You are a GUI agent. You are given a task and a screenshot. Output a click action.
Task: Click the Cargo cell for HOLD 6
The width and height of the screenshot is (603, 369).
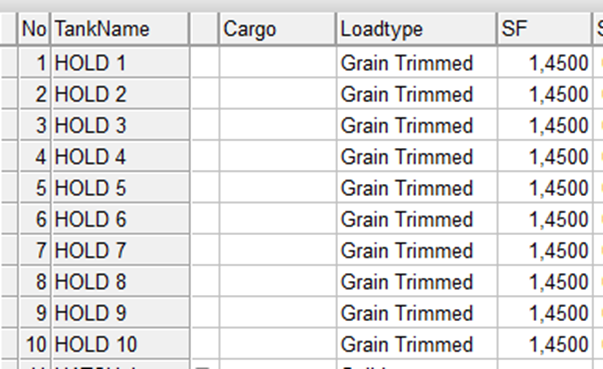click(x=278, y=219)
